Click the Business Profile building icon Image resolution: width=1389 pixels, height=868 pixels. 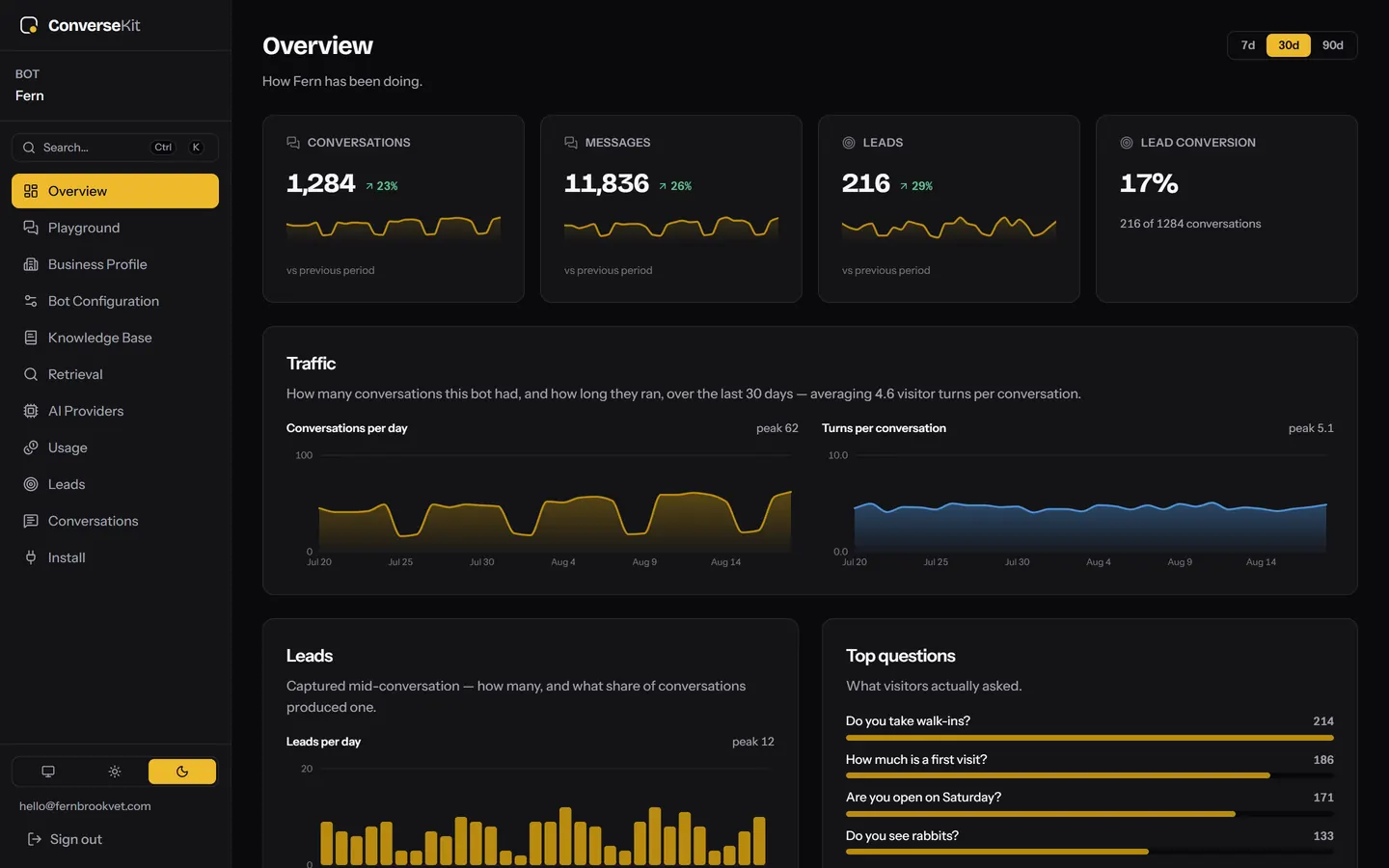31,264
